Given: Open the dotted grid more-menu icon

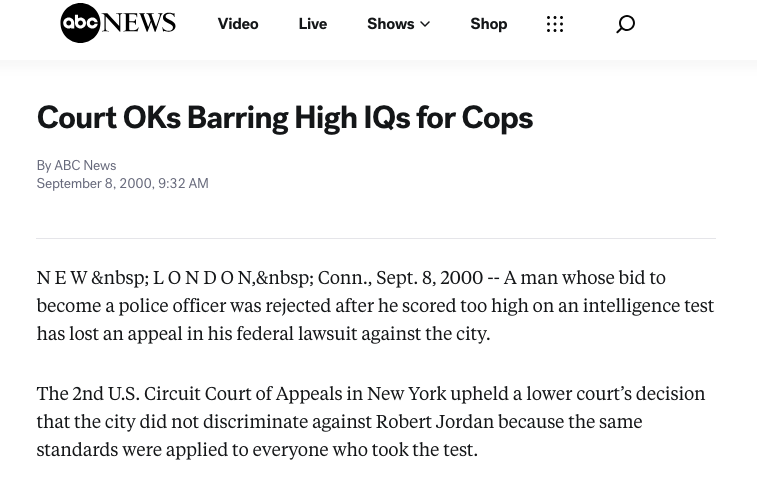Looking at the screenshot, I should [x=555, y=24].
